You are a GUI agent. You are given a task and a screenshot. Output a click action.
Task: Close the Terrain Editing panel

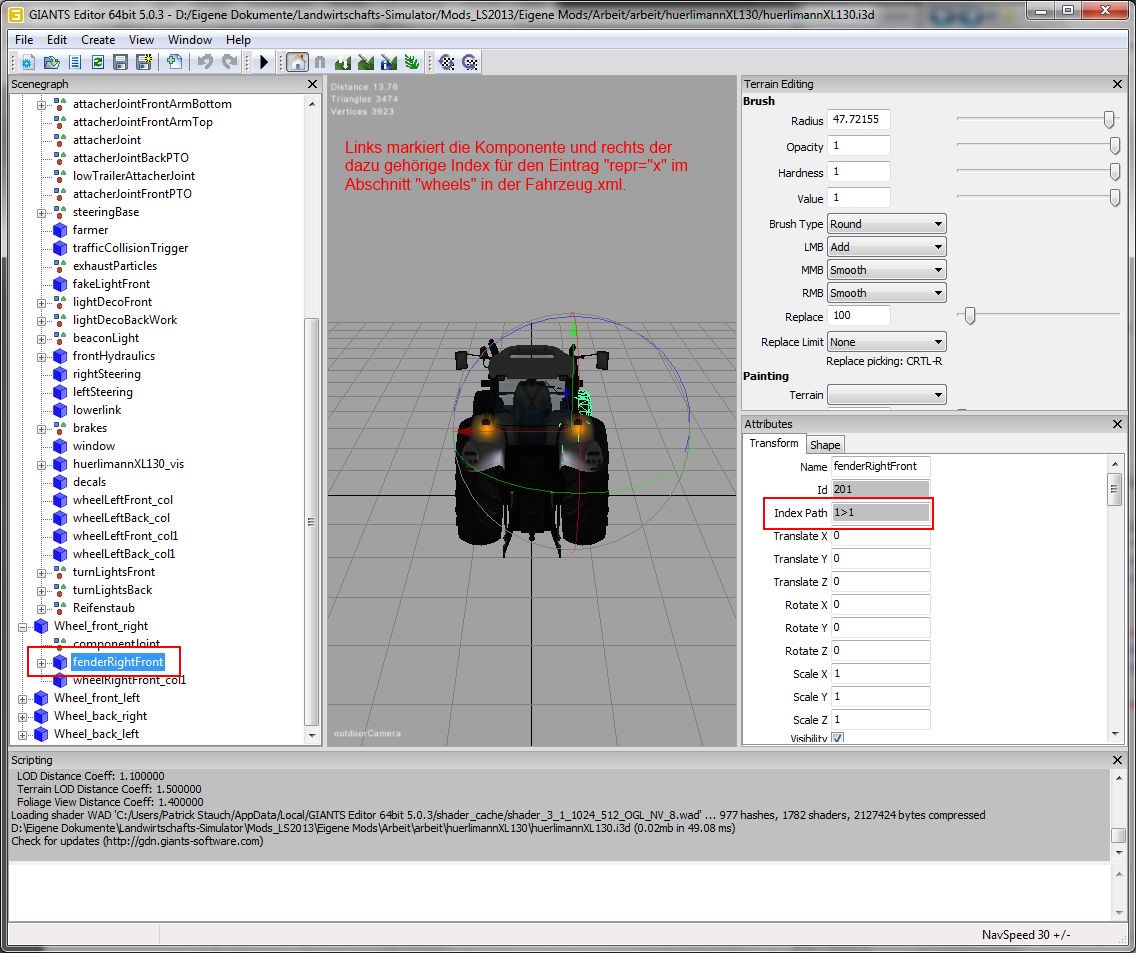(x=1118, y=84)
